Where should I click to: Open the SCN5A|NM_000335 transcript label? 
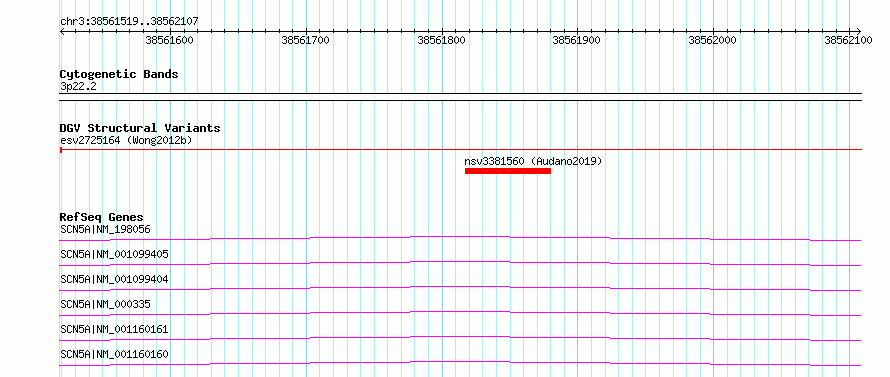point(105,304)
